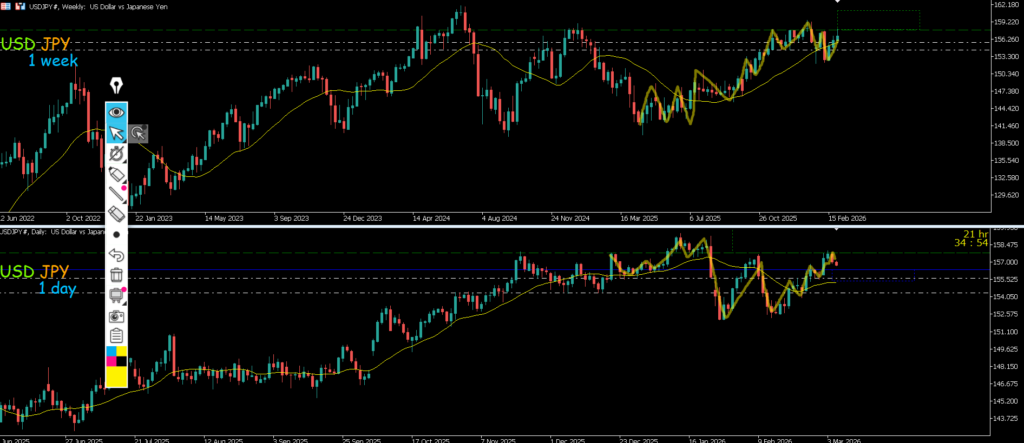Viewport: 1024px width, 443px height.
Task: Select the highlighter marker tool
Action: 116,174
